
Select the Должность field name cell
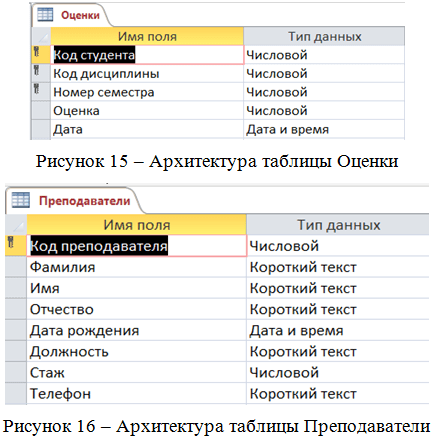click(x=136, y=351)
